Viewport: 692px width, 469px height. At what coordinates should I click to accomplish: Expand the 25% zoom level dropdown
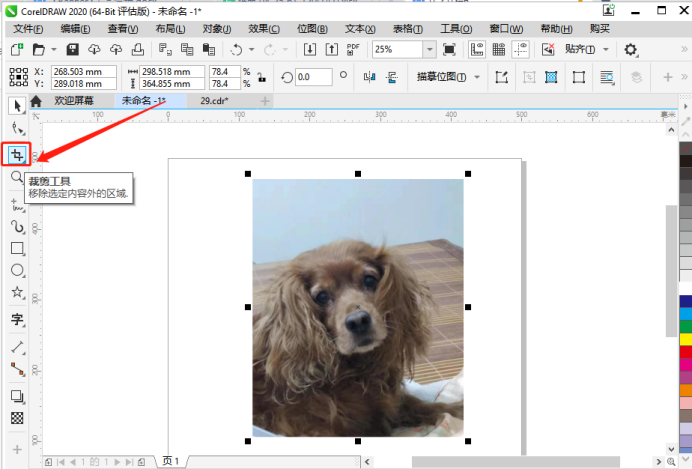tap(429, 49)
